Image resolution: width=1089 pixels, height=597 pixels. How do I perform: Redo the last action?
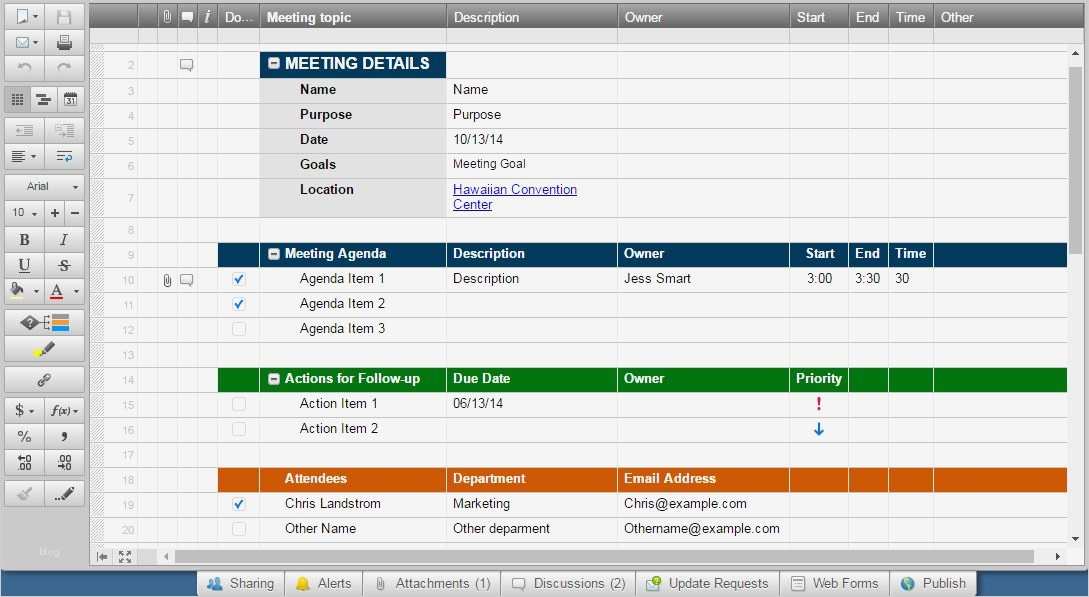pos(64,68)
